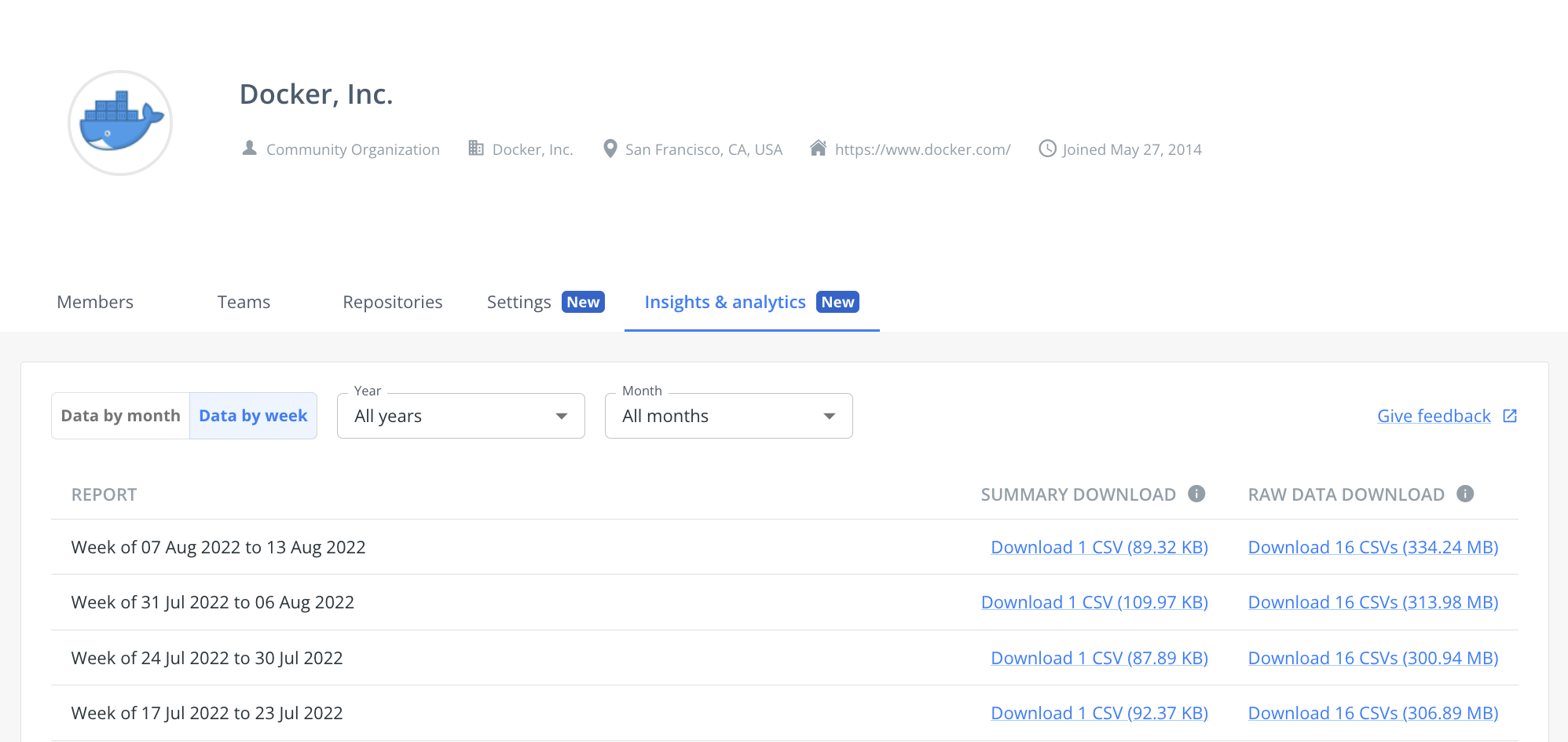Click the clock icon beside Joined May 27, 2014

1047,149
